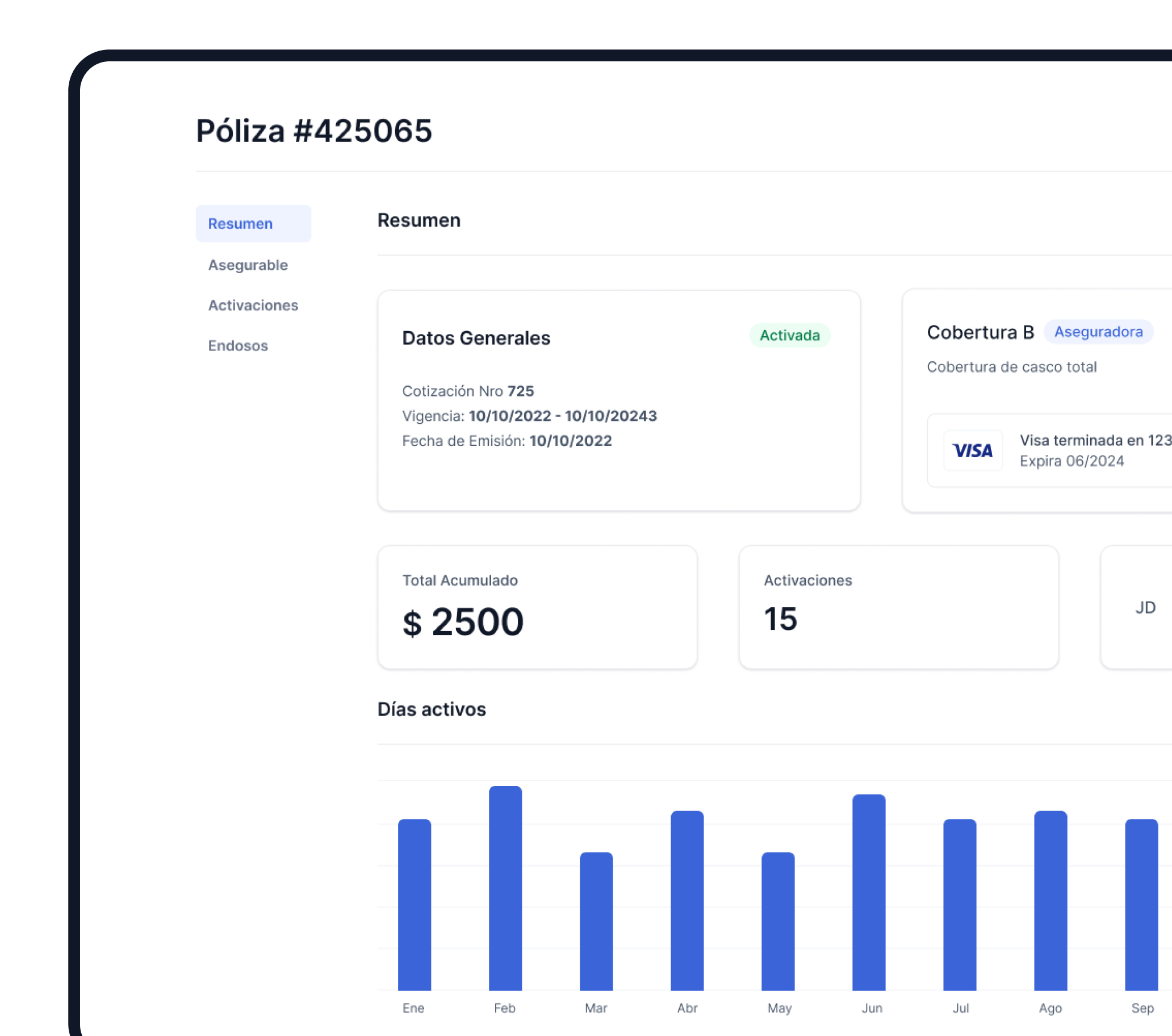This screenshot has width=1172, height=1036.
Task: Click the Total Acumulado label
Action: 460,580
